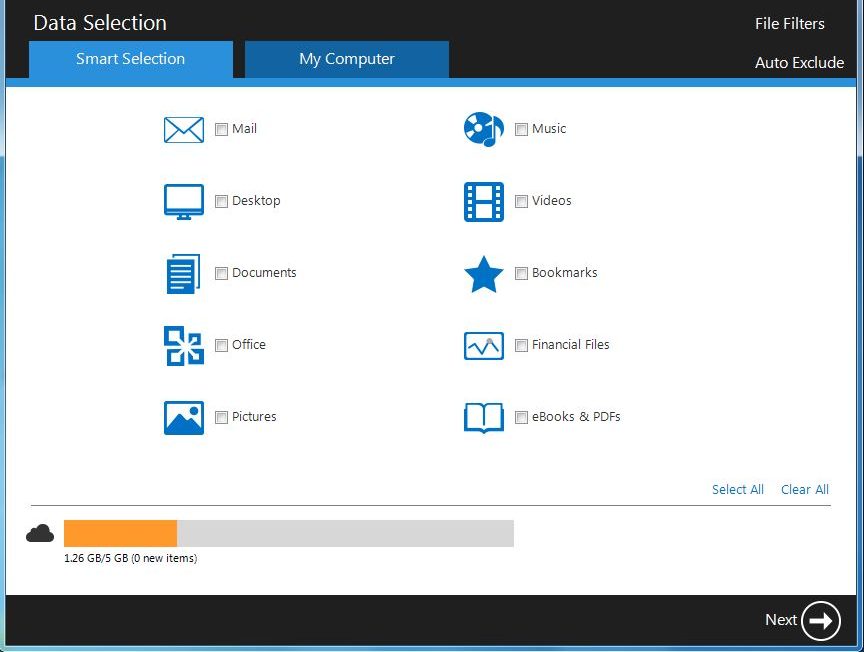The width and height of the screenshot is (864, 652).
Task: Click the Select All link
Action: click(x=737, y=489)
